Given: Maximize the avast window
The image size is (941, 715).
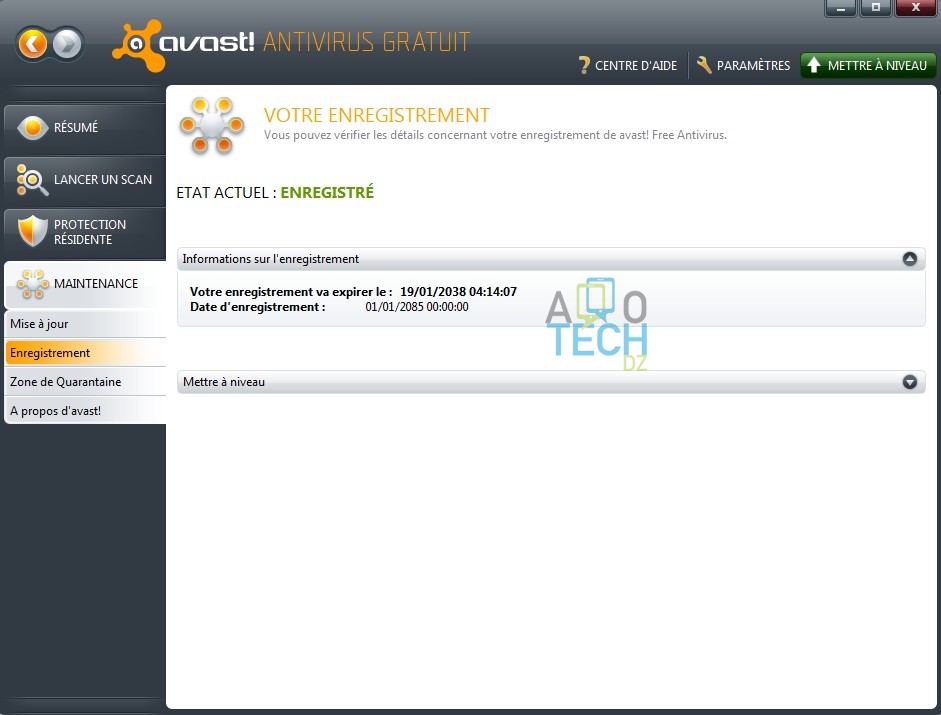Looking at the screenshot, I should 876,8.
